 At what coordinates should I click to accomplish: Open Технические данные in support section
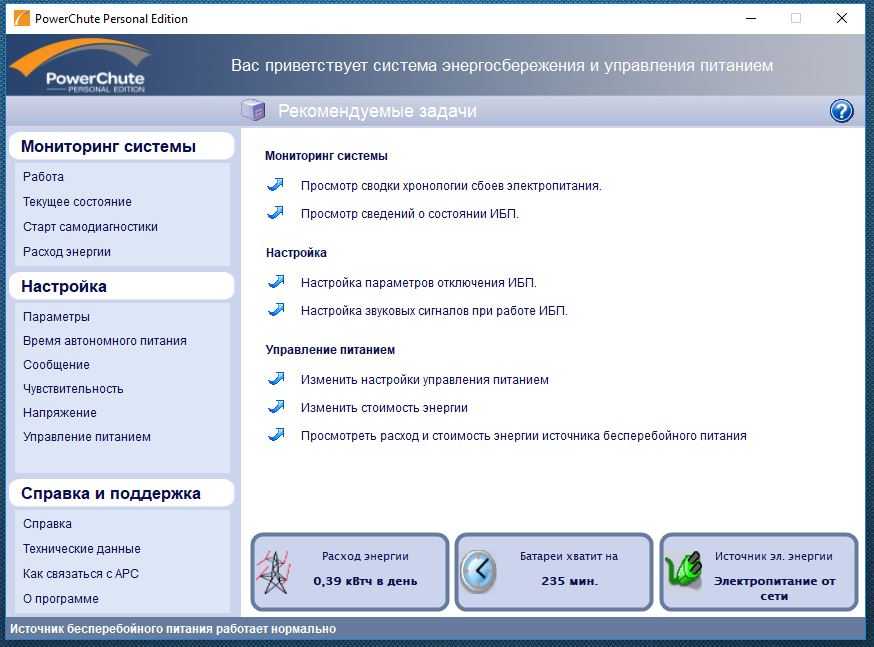pos(81,549)
